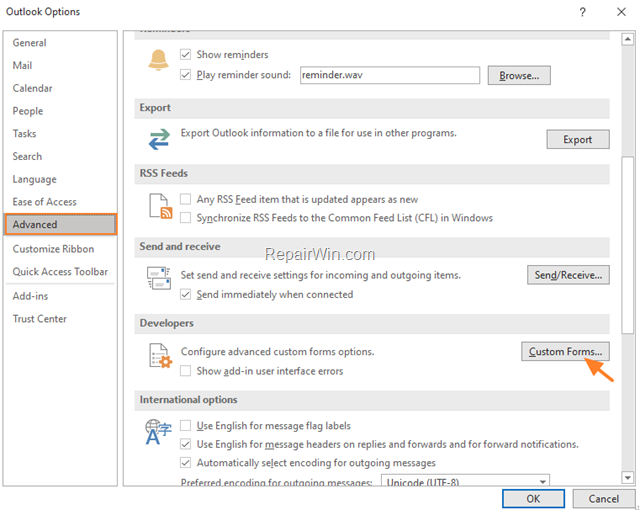Click the Export arrows icon
This screenshot has height=510, width=640.
pyautogui.click(x=159, y=139)
